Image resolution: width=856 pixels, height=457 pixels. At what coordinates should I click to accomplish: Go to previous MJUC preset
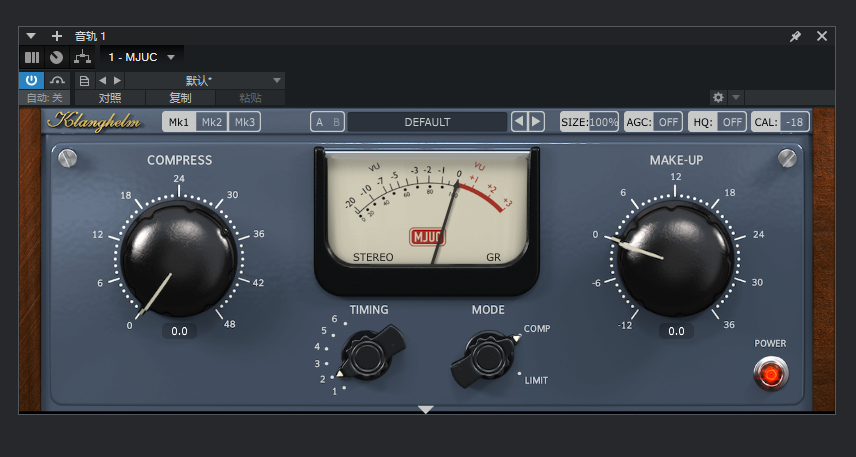pyautogui.click(x=520, y=122)
